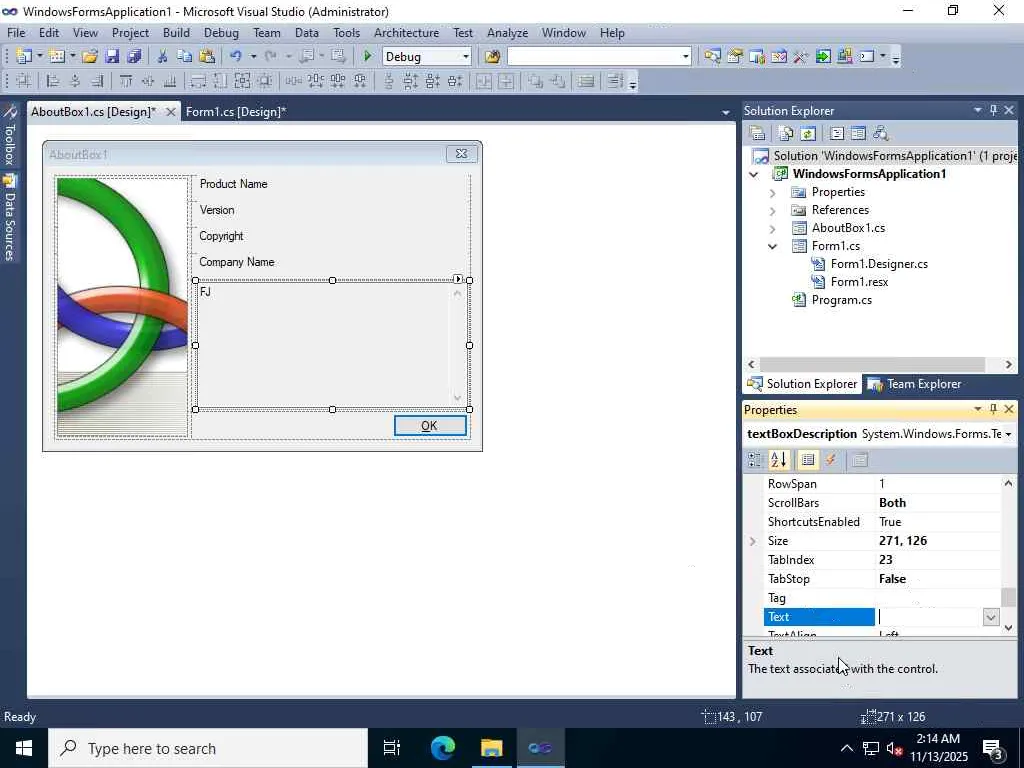Open the textbox smart tag arrow glyph

click(458, 279)
